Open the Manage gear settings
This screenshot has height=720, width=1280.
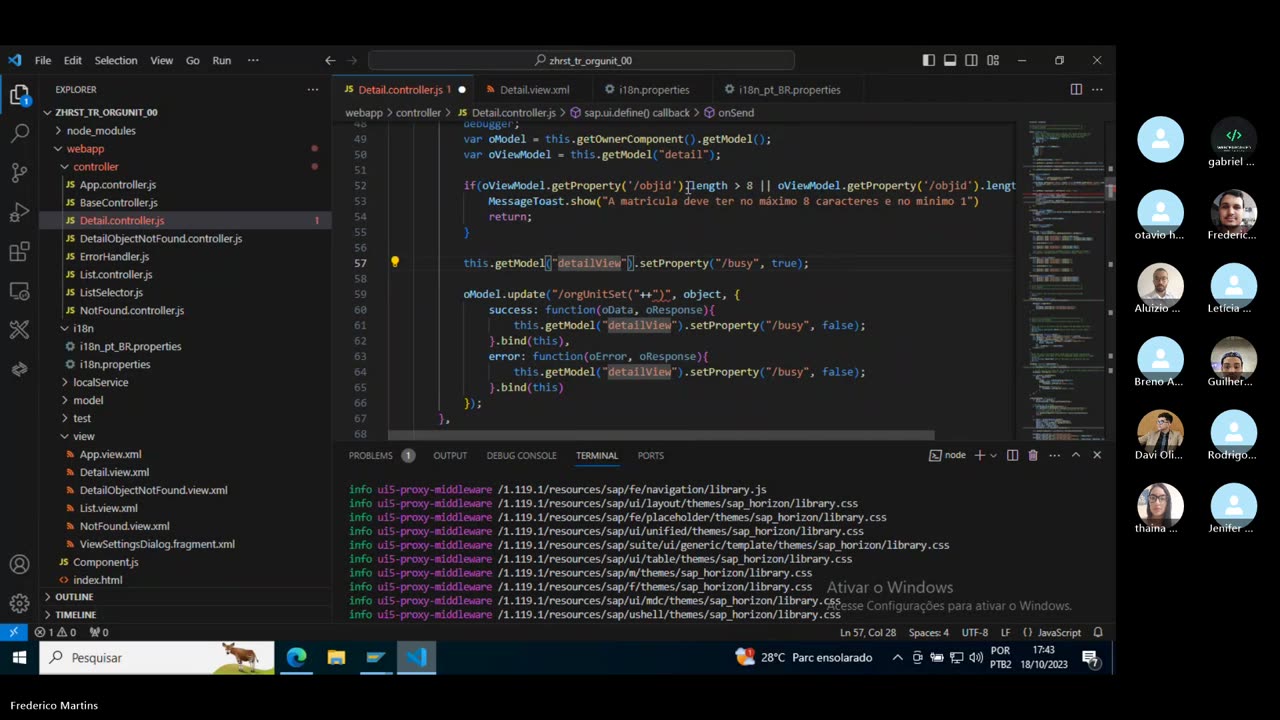[19, 604]
